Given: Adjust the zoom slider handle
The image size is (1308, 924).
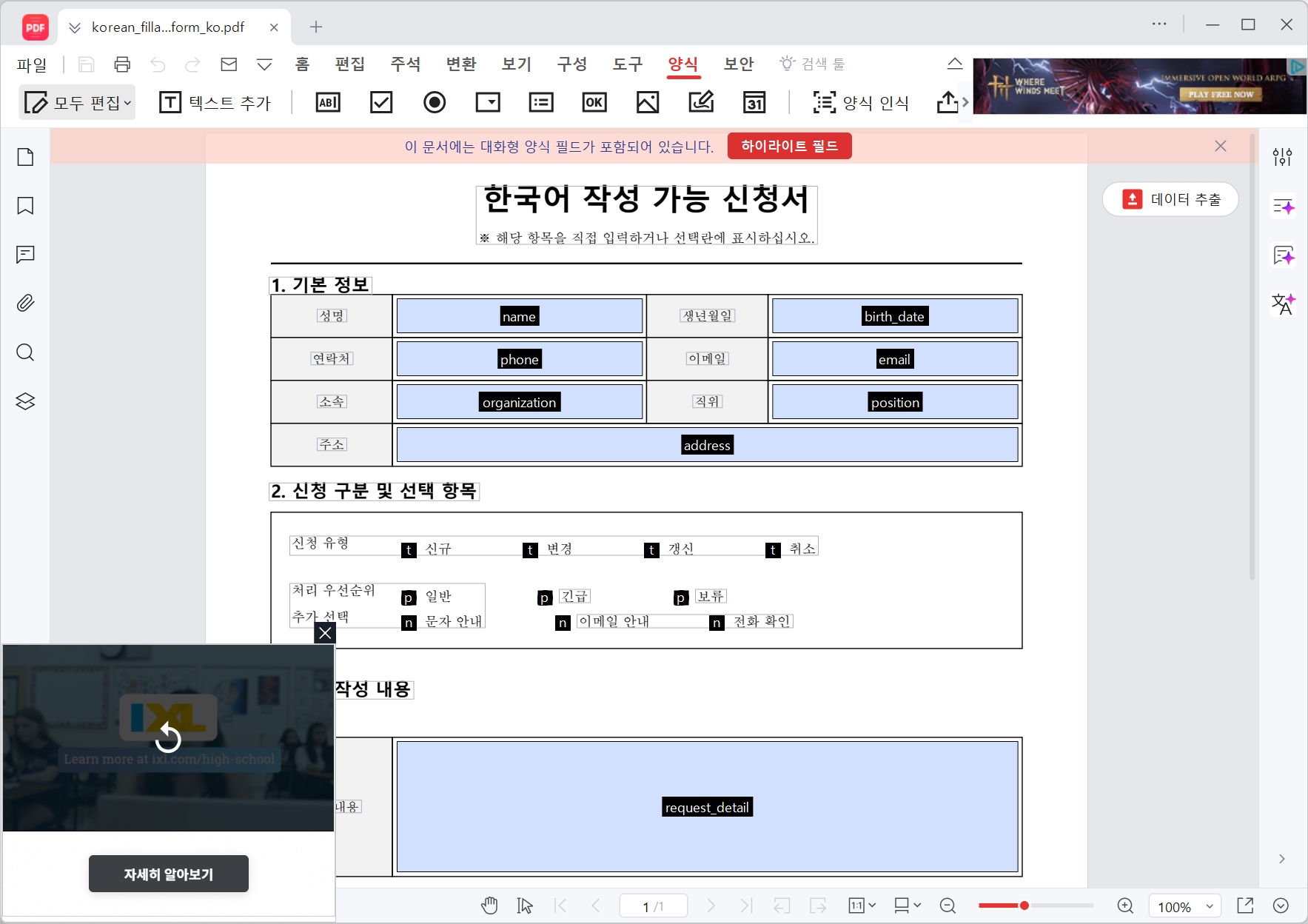Looking at the screenshot, I should [x=1024, y=905].
